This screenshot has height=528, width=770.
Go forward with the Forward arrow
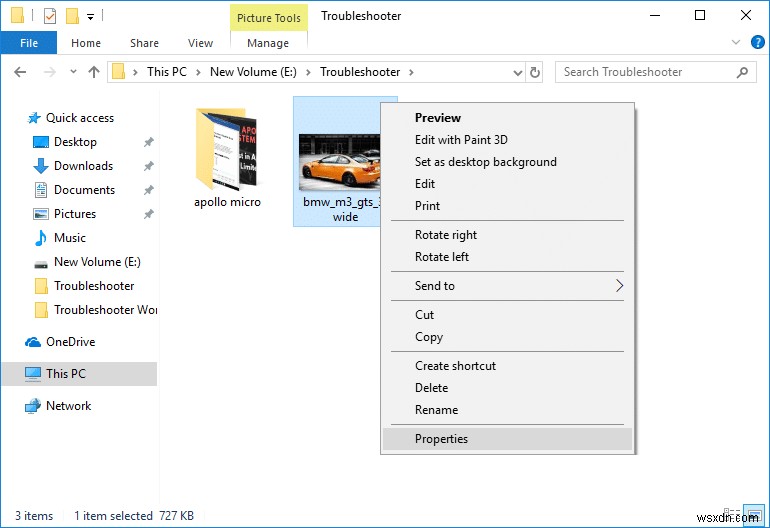pos(50,72)
